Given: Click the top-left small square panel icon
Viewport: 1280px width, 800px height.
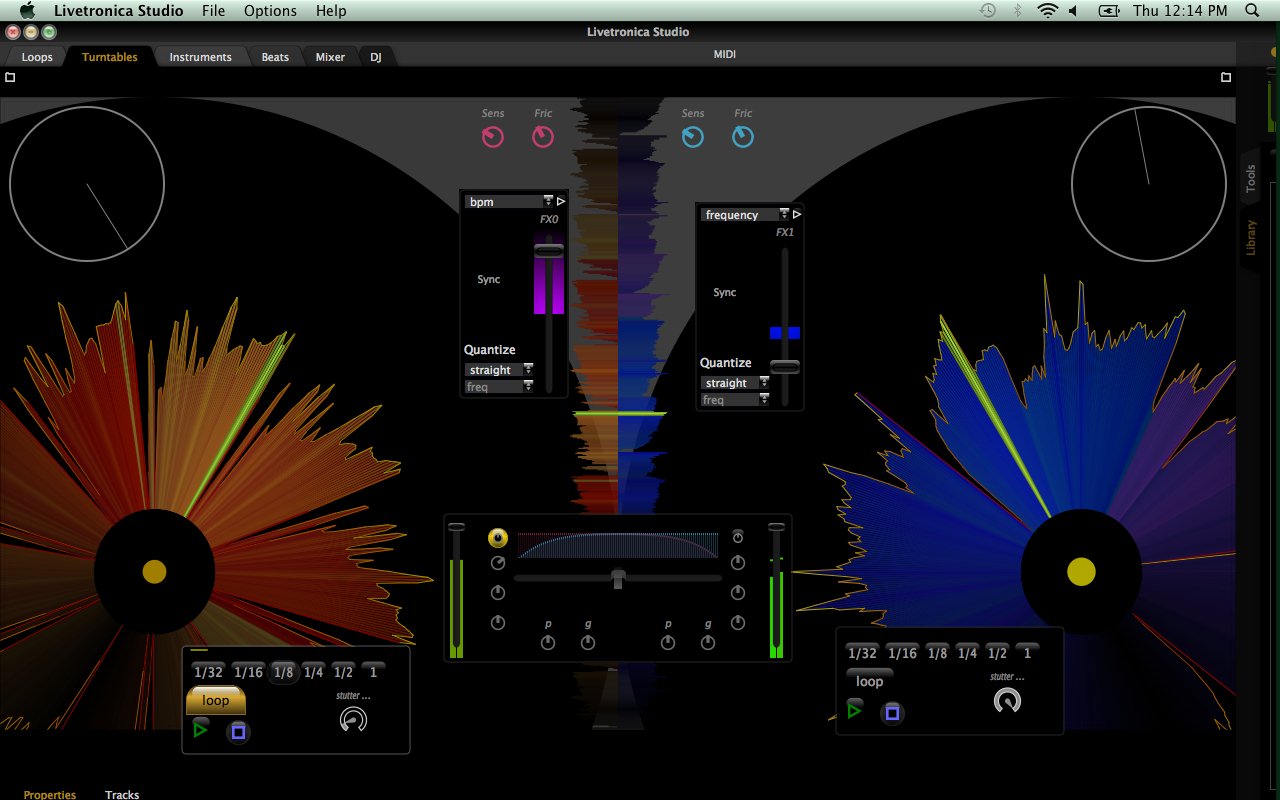Looking at the screenshot, I should click(x=10, y=77).
